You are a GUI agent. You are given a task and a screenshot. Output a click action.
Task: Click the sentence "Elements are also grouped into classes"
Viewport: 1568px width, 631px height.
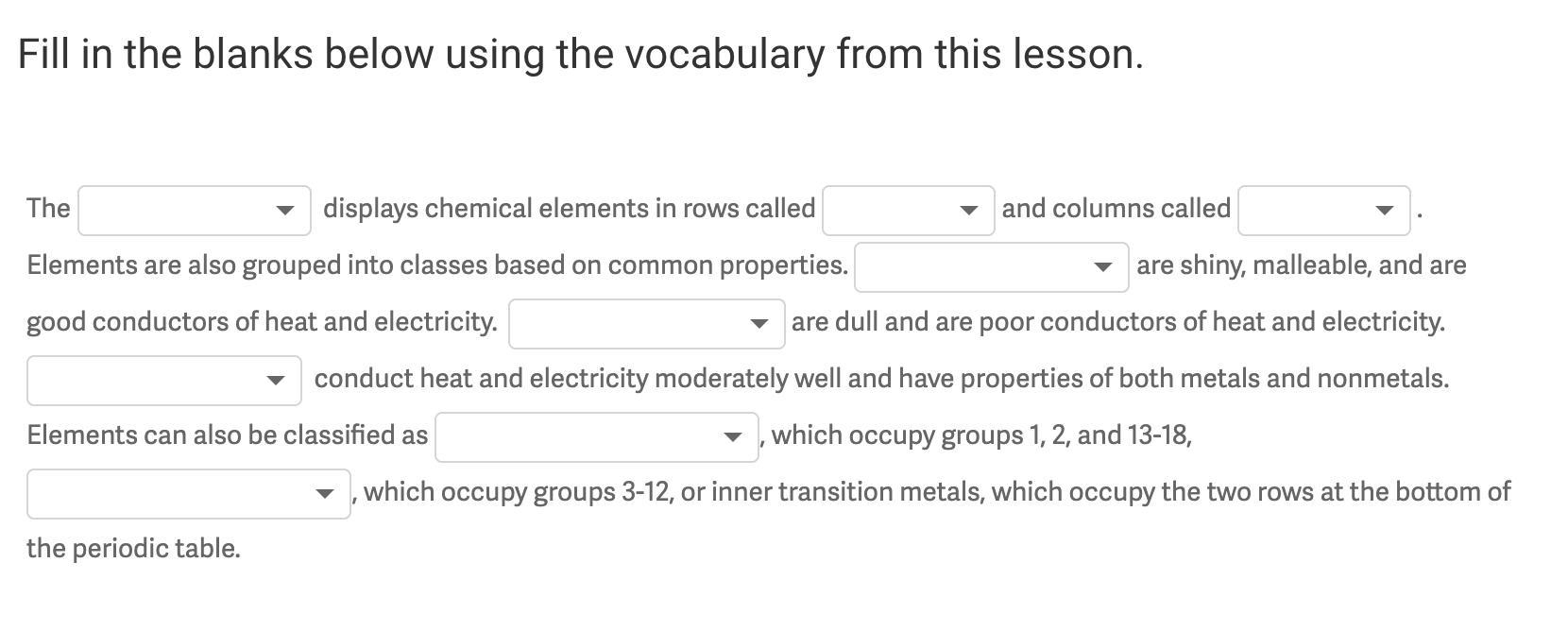pos(437,265)
